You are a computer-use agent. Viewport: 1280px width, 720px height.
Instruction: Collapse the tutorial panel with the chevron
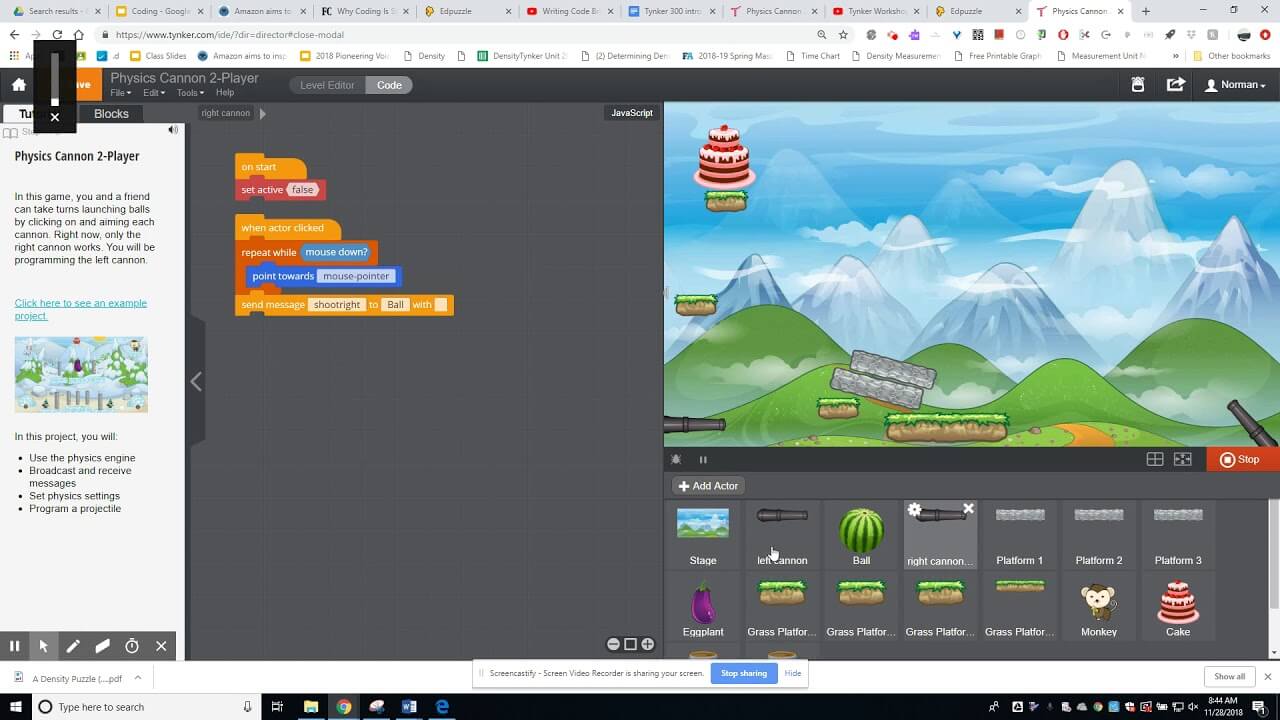coord(196,382)
